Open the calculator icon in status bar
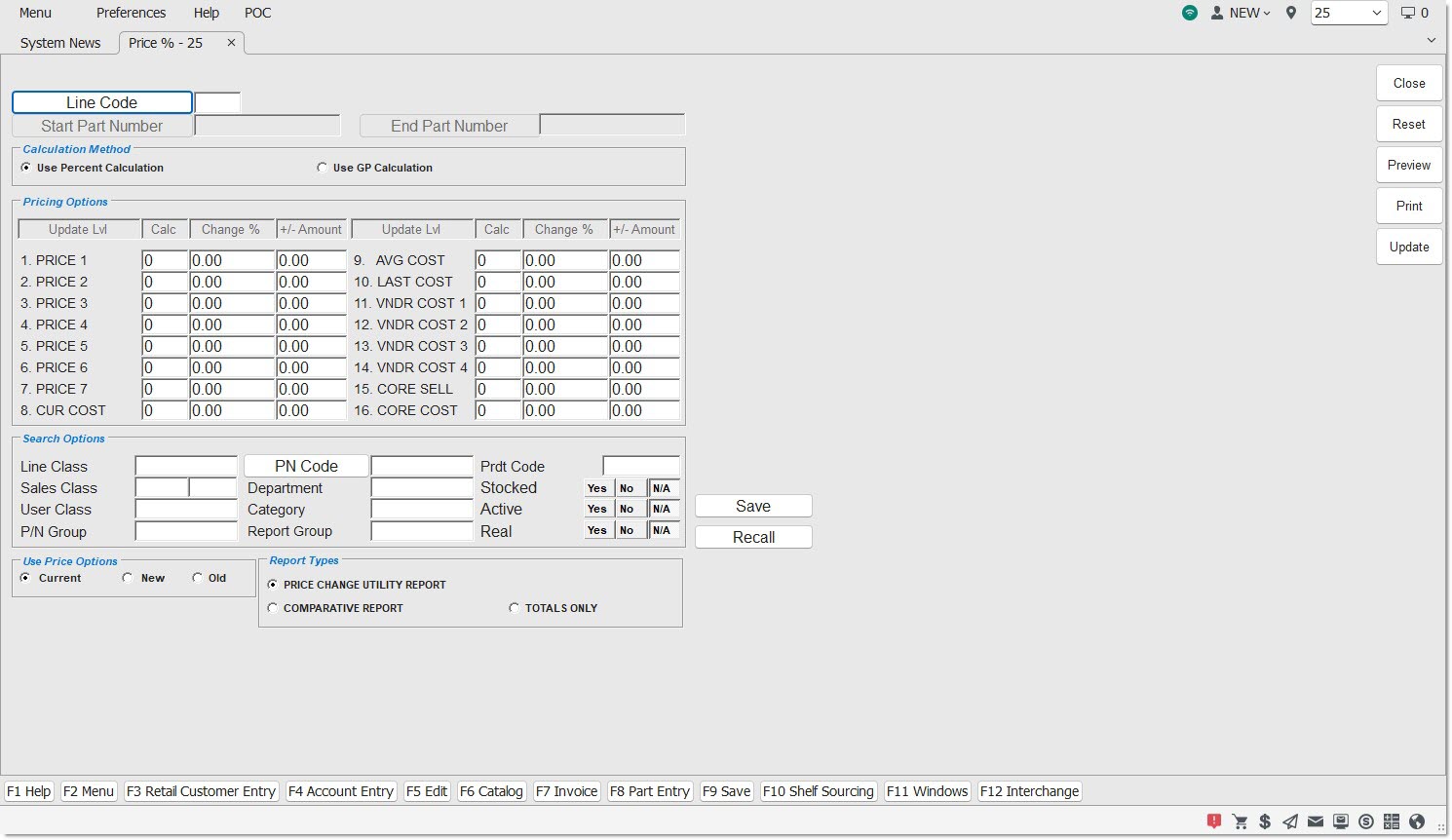1452x840 pixels. click(x=1392, y=821)
